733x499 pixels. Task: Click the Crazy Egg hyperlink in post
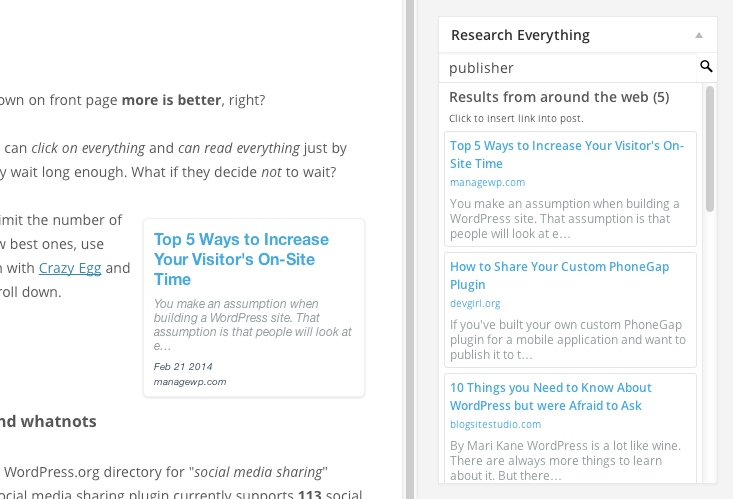pyautogui.click(x=70, y=268)
